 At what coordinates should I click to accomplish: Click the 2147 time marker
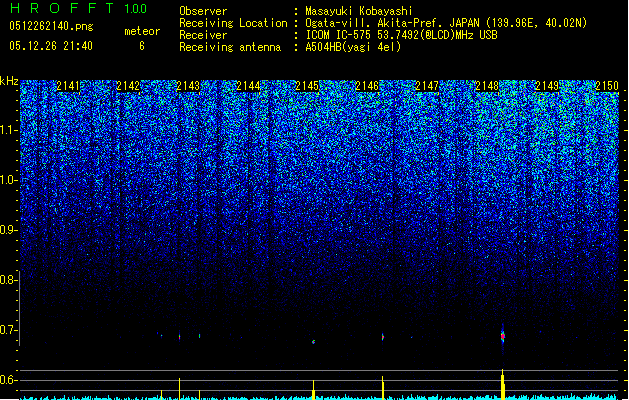point(427,86)
